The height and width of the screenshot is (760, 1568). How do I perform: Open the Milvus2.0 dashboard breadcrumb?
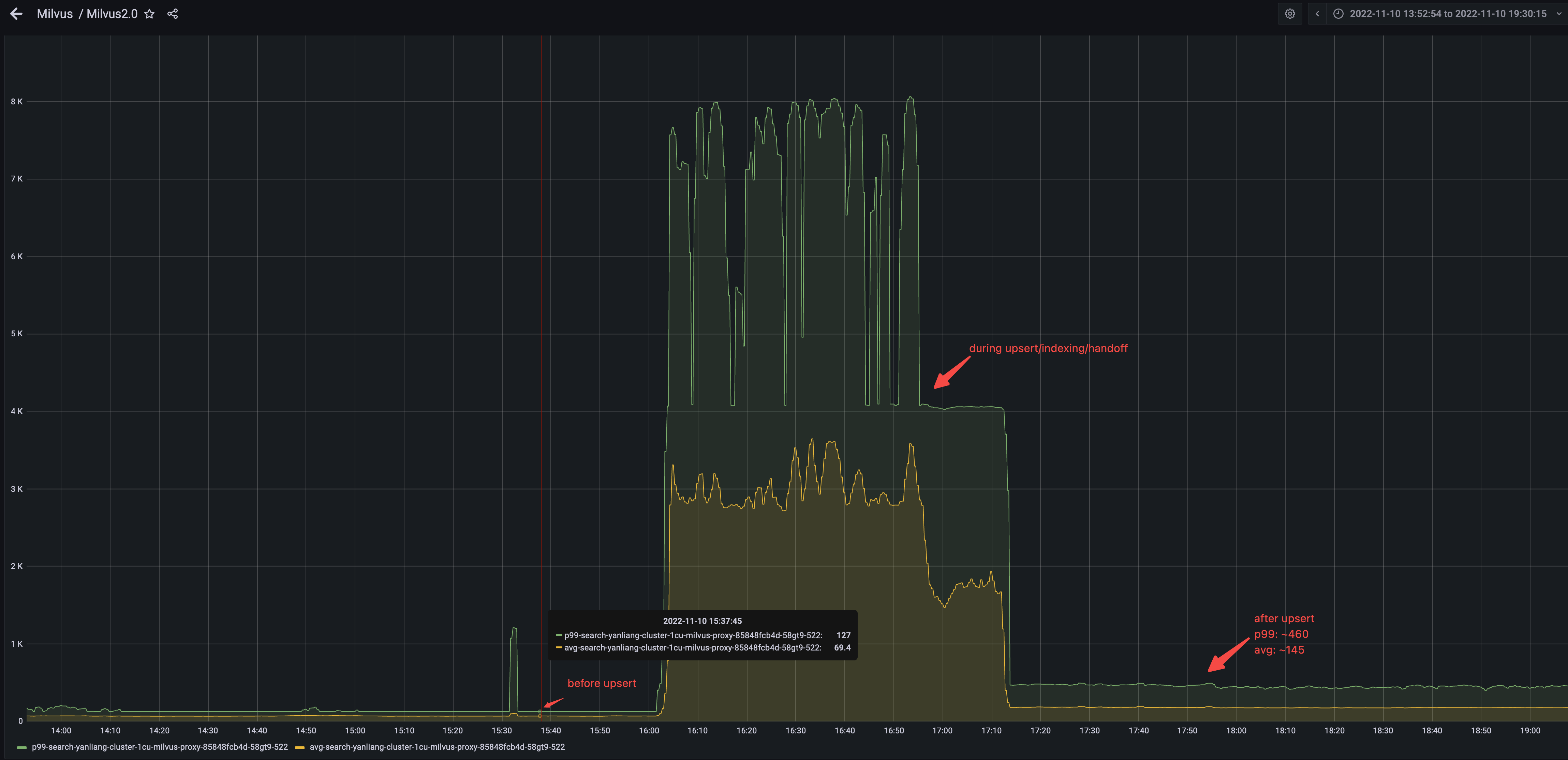112,13
